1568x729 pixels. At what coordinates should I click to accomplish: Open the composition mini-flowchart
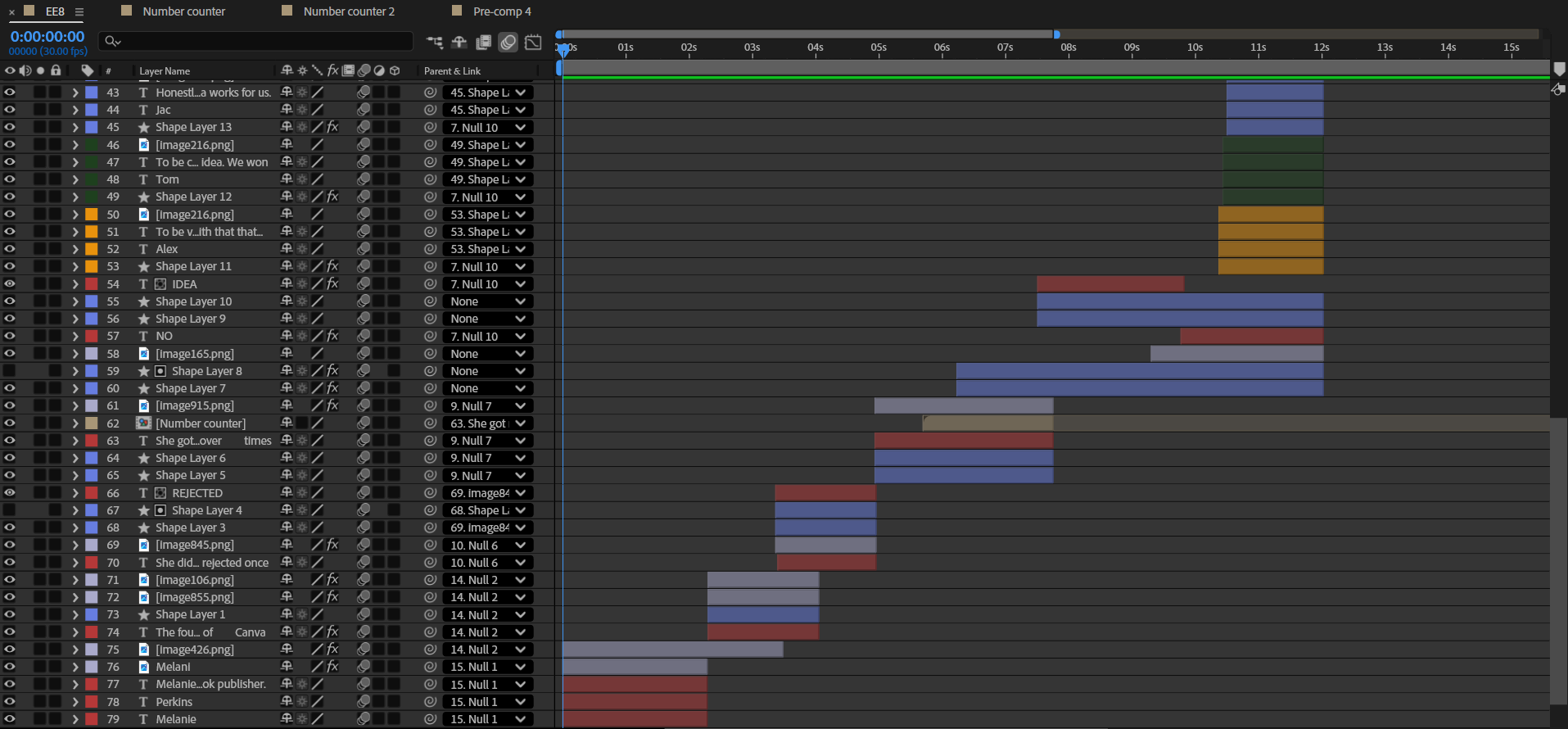pos(434,42)
